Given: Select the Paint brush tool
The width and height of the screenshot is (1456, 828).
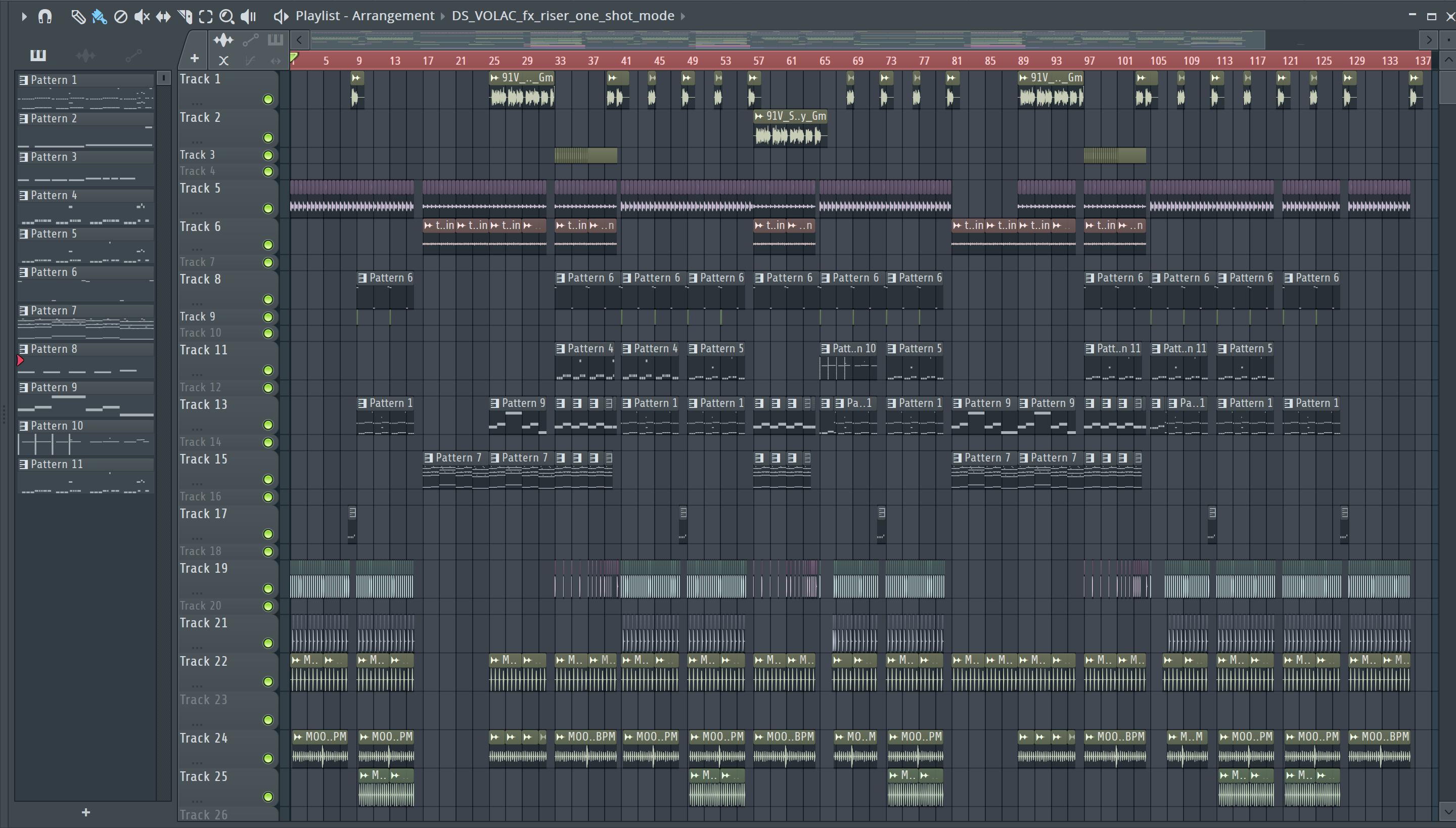Looking at the screenshot, I should pos(99,17).
